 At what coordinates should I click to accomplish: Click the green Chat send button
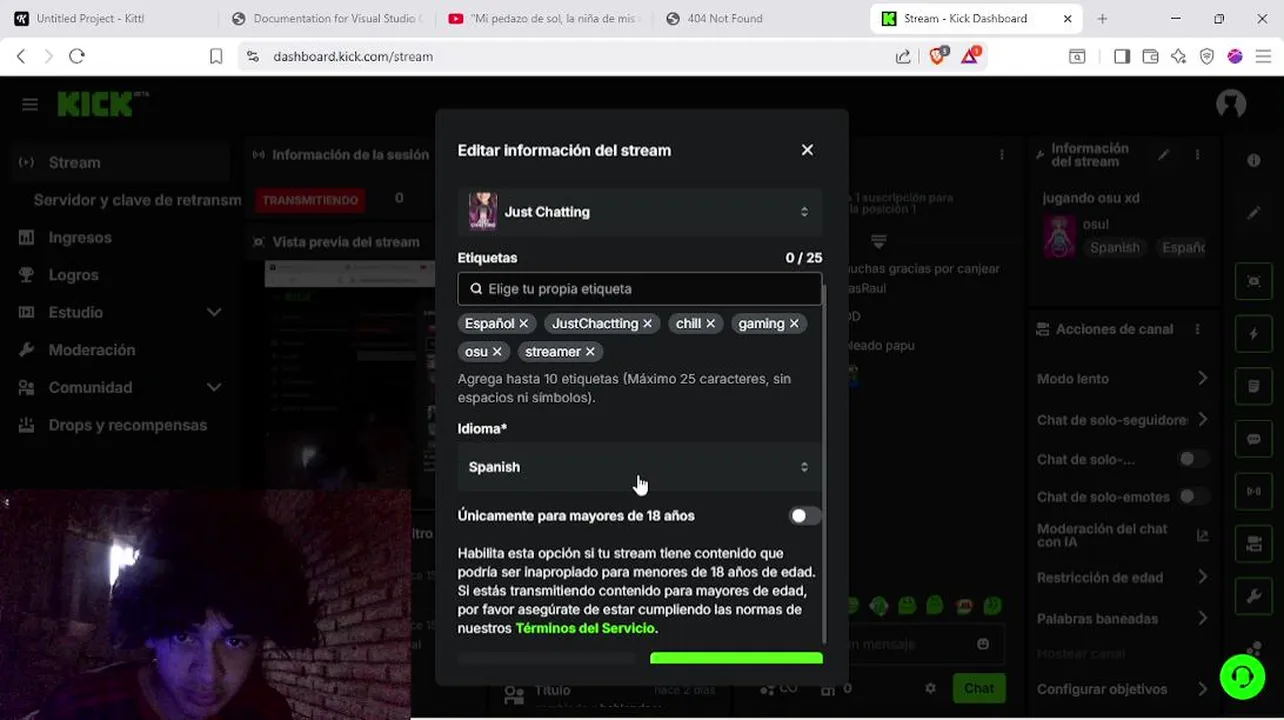click(978, 688)
